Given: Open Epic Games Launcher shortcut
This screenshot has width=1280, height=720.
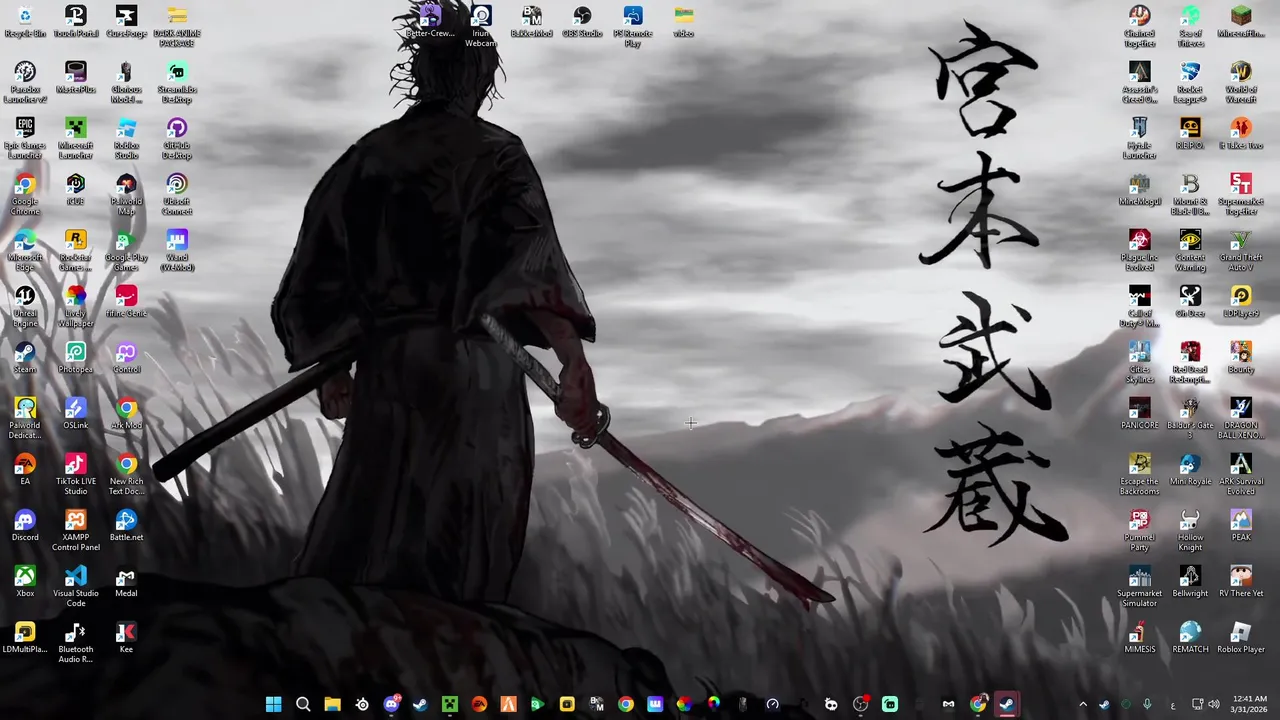Looking at the screenshot, I should [25, 139].
